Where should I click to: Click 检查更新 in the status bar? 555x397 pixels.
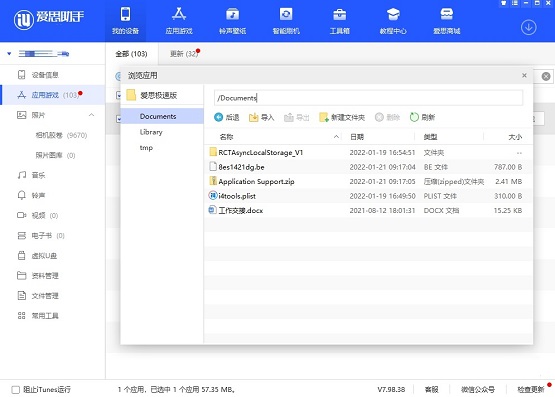[x=530, y=390]
